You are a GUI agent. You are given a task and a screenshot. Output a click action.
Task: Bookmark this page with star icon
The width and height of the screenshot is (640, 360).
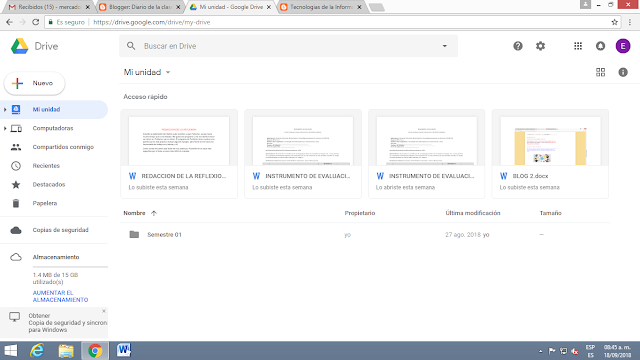point(614,22)
